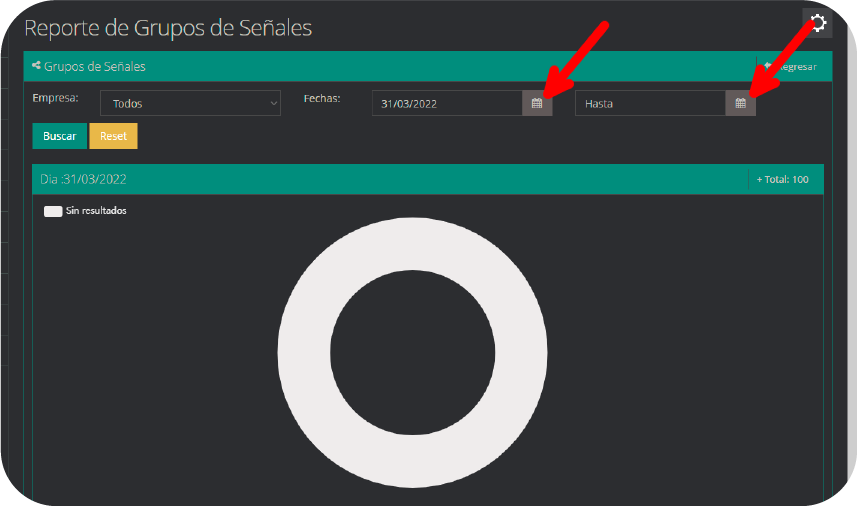Click the Empresa field label
The height and width of the screenshot is (506, 857).
click(x=55, y=98)
